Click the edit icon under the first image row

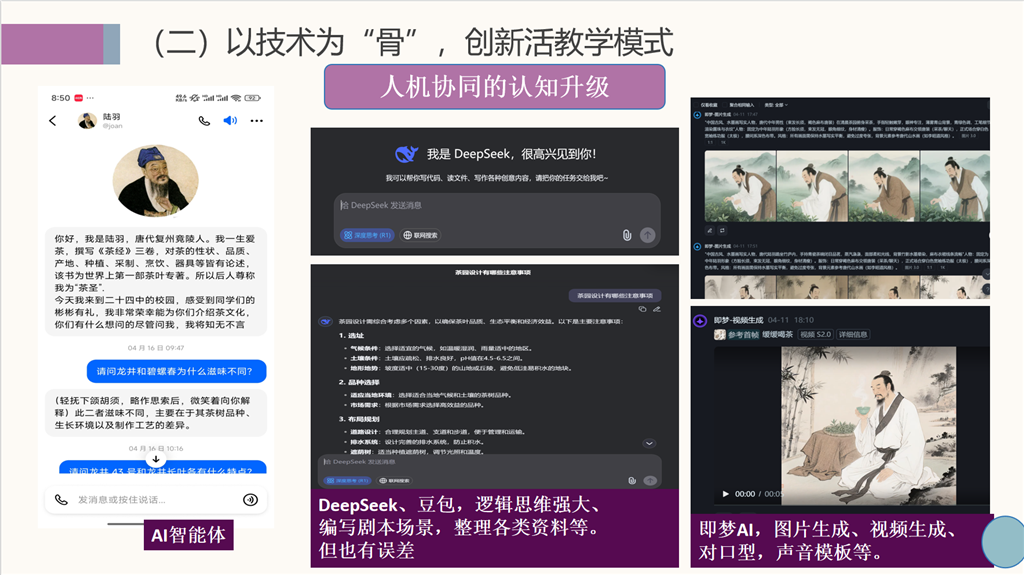[x=710, y=231]
